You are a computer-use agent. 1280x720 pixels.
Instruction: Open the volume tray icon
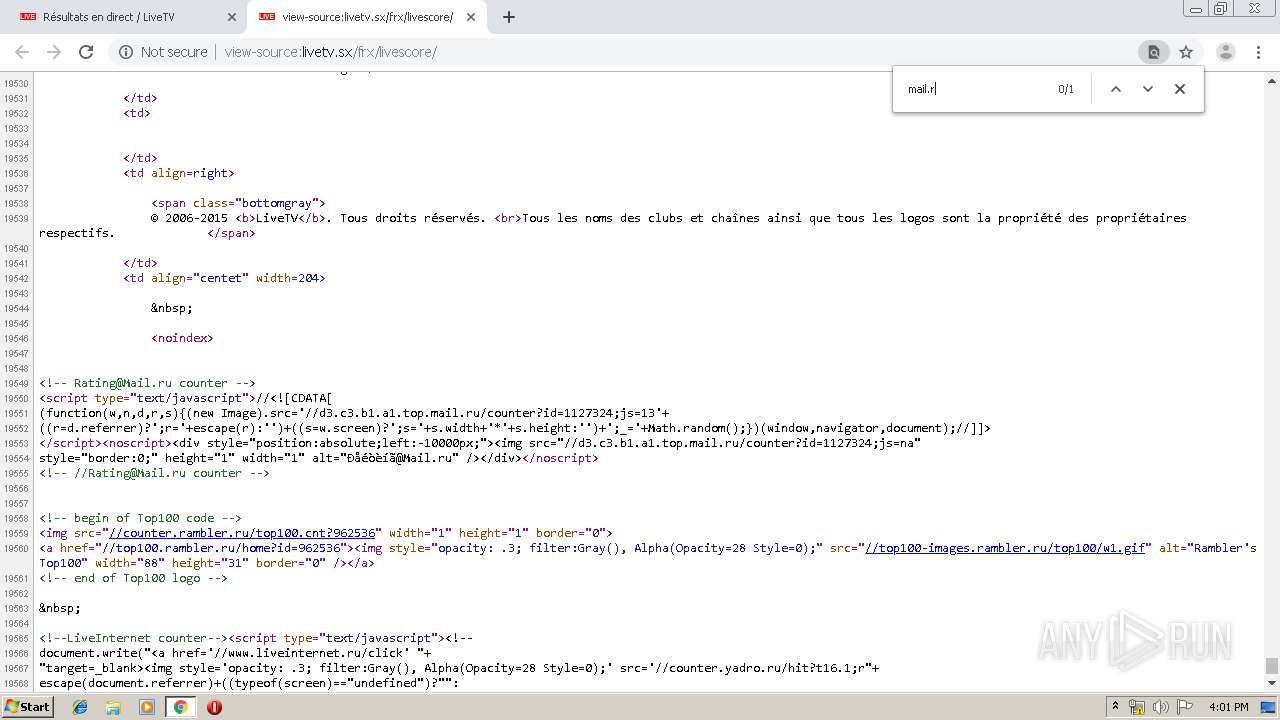click(1163, 707)
